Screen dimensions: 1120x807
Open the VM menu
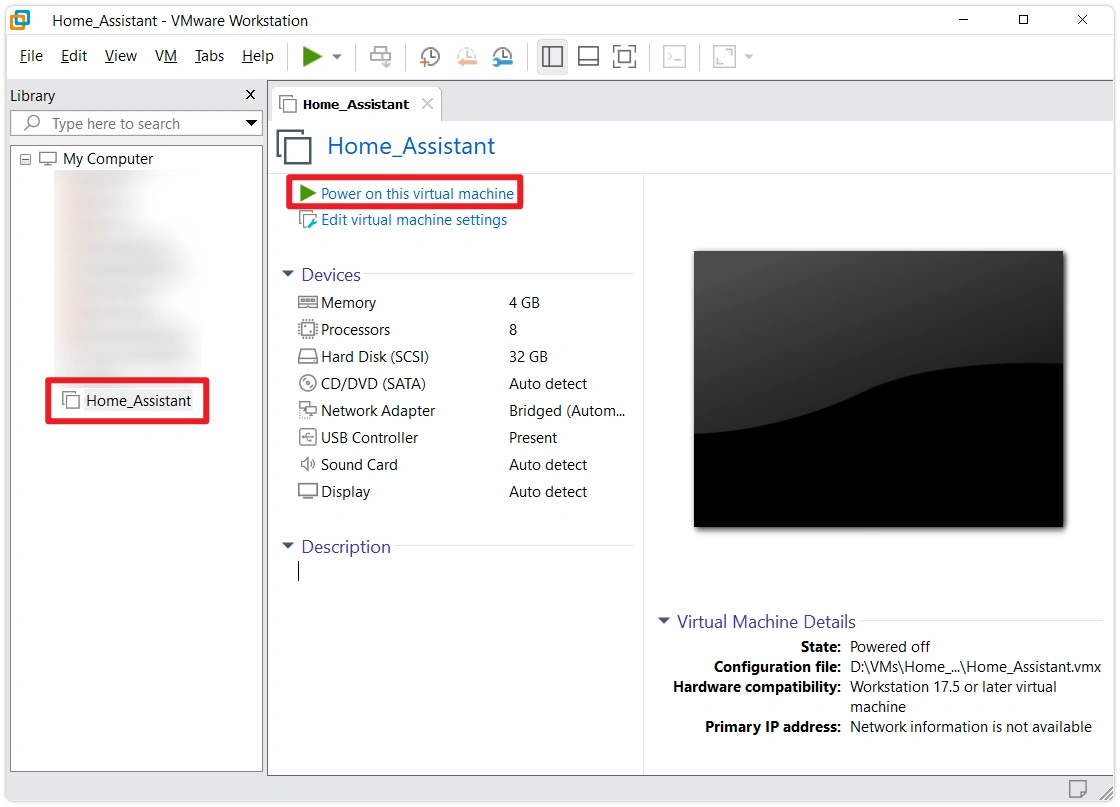[166, 56]
